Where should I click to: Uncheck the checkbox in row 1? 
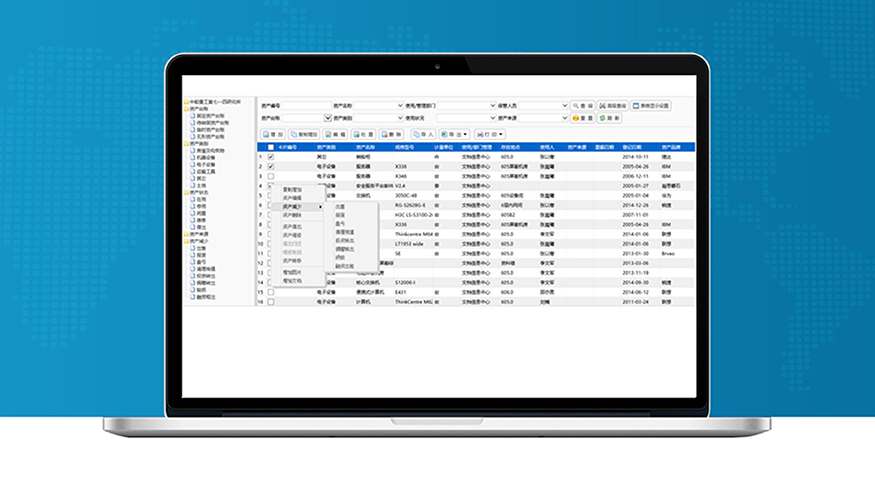[271, 157]
